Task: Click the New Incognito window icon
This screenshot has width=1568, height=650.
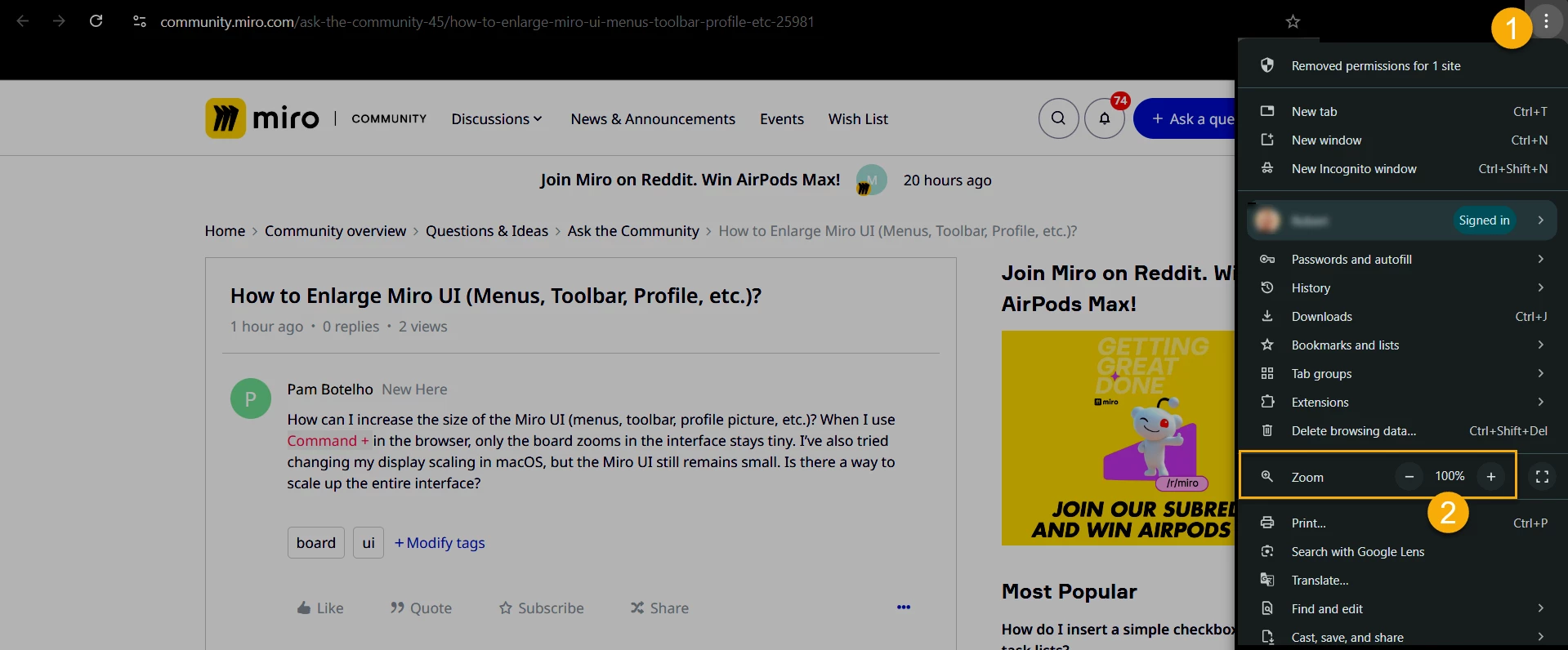Action: [x=1267, y=168]
